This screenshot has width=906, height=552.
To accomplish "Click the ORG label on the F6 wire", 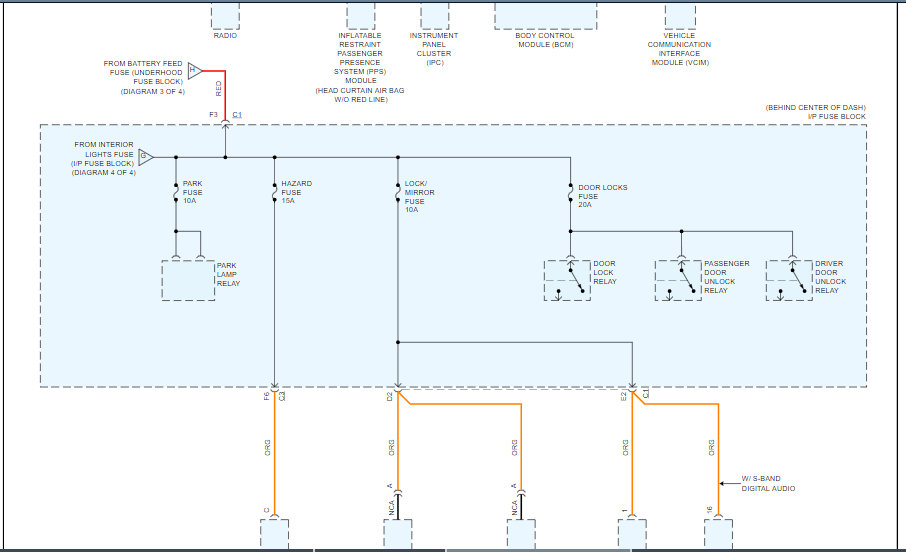I will [268, 447].
